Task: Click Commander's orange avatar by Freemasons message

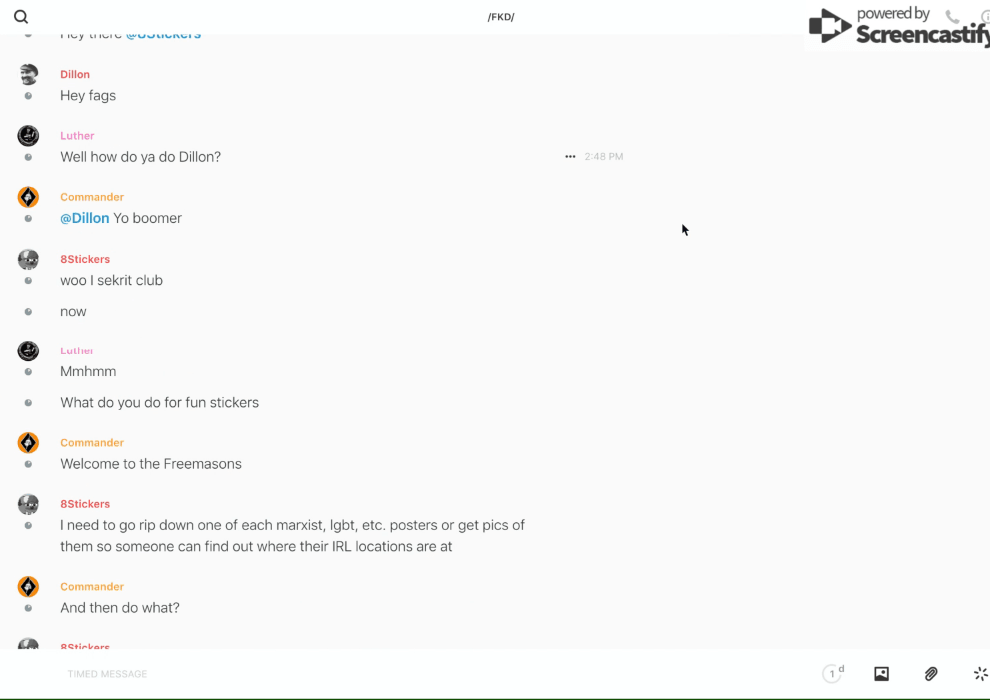Action: point(28,443)
